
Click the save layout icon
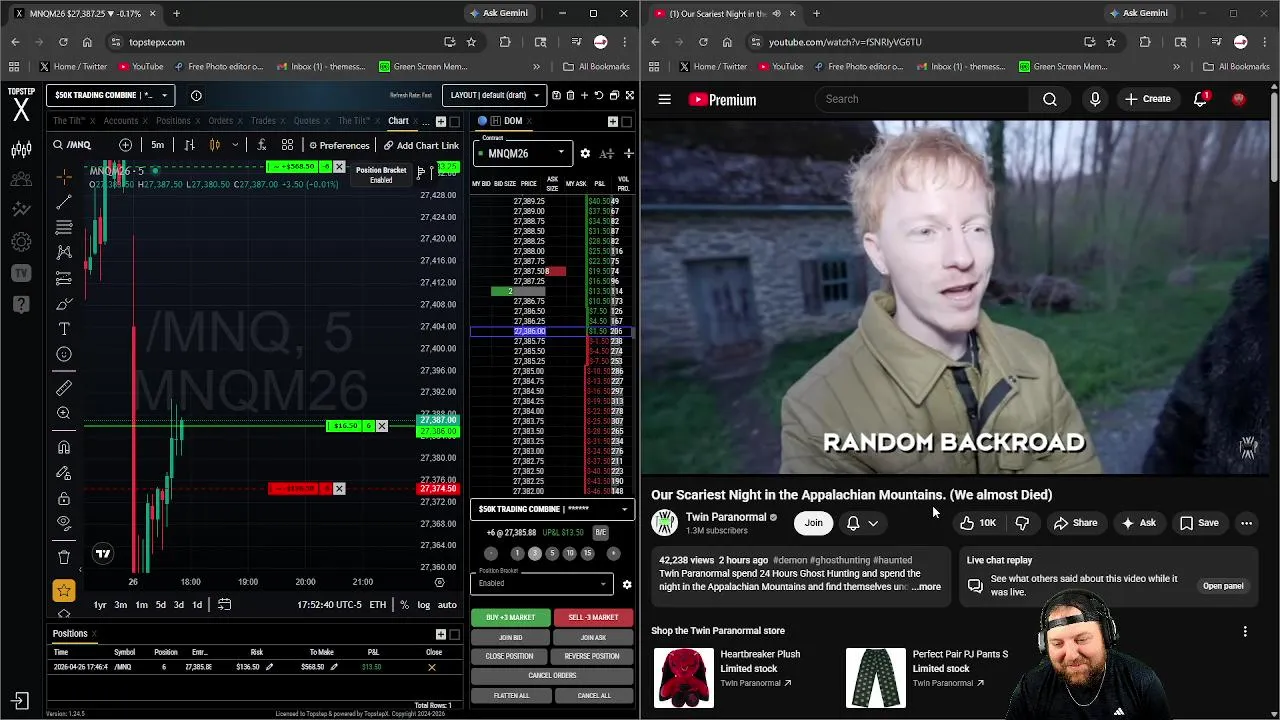click(x=555, y=95)
